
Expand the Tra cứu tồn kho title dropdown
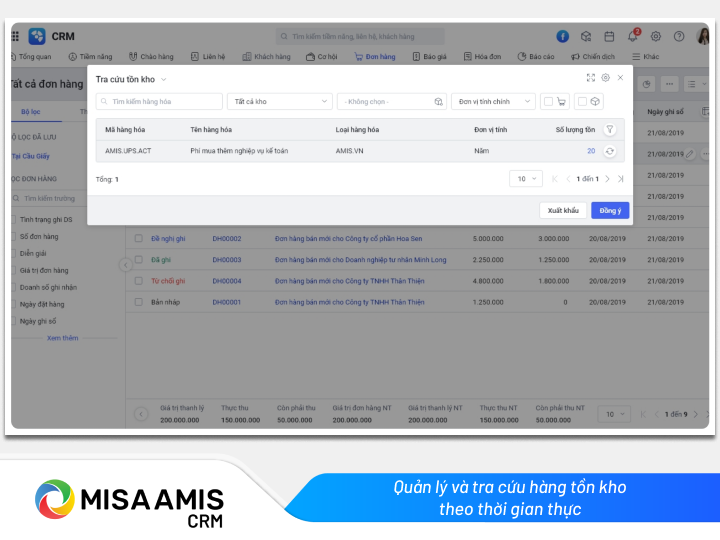tap(163, 79)
